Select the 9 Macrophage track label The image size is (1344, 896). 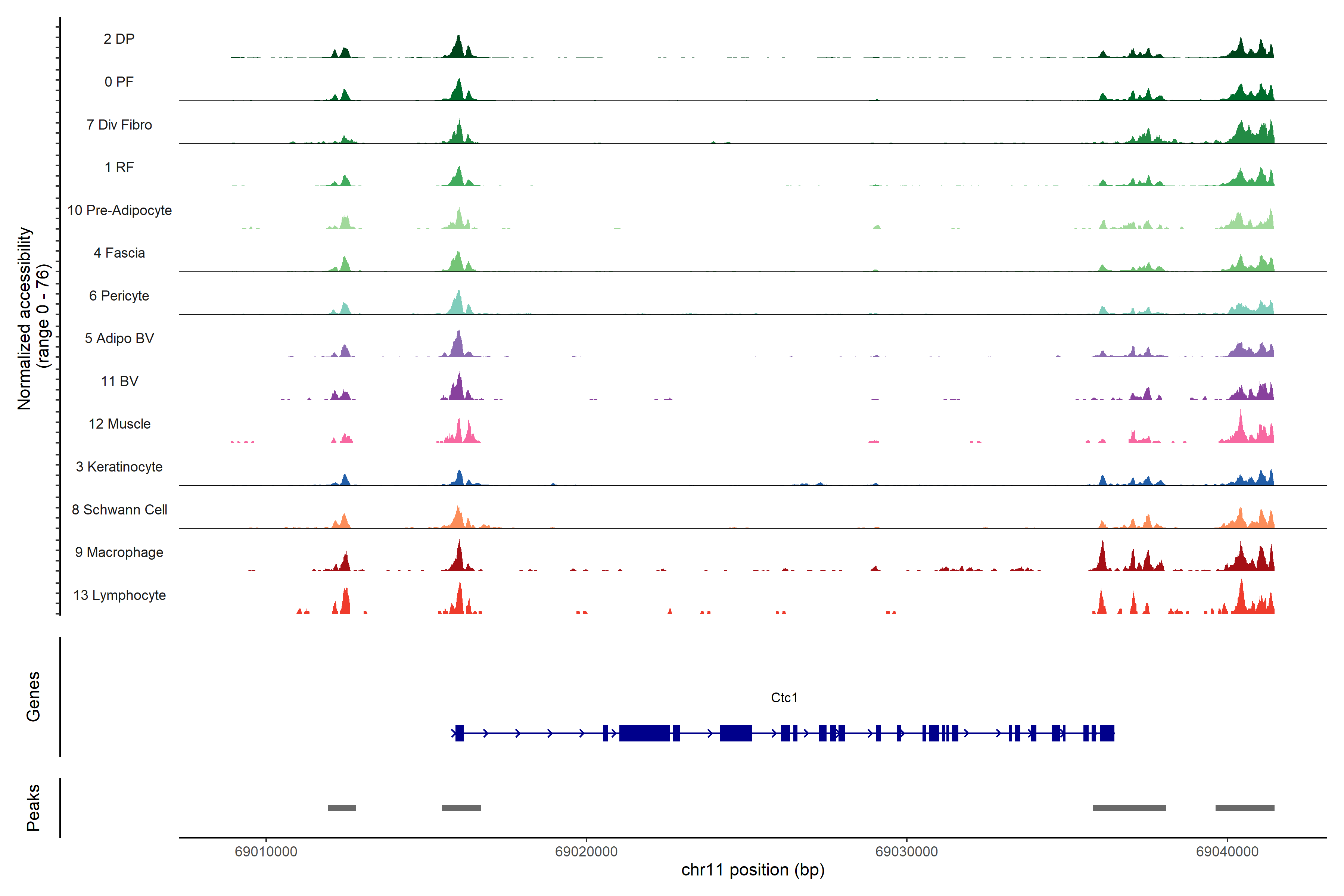pos(119,553)
